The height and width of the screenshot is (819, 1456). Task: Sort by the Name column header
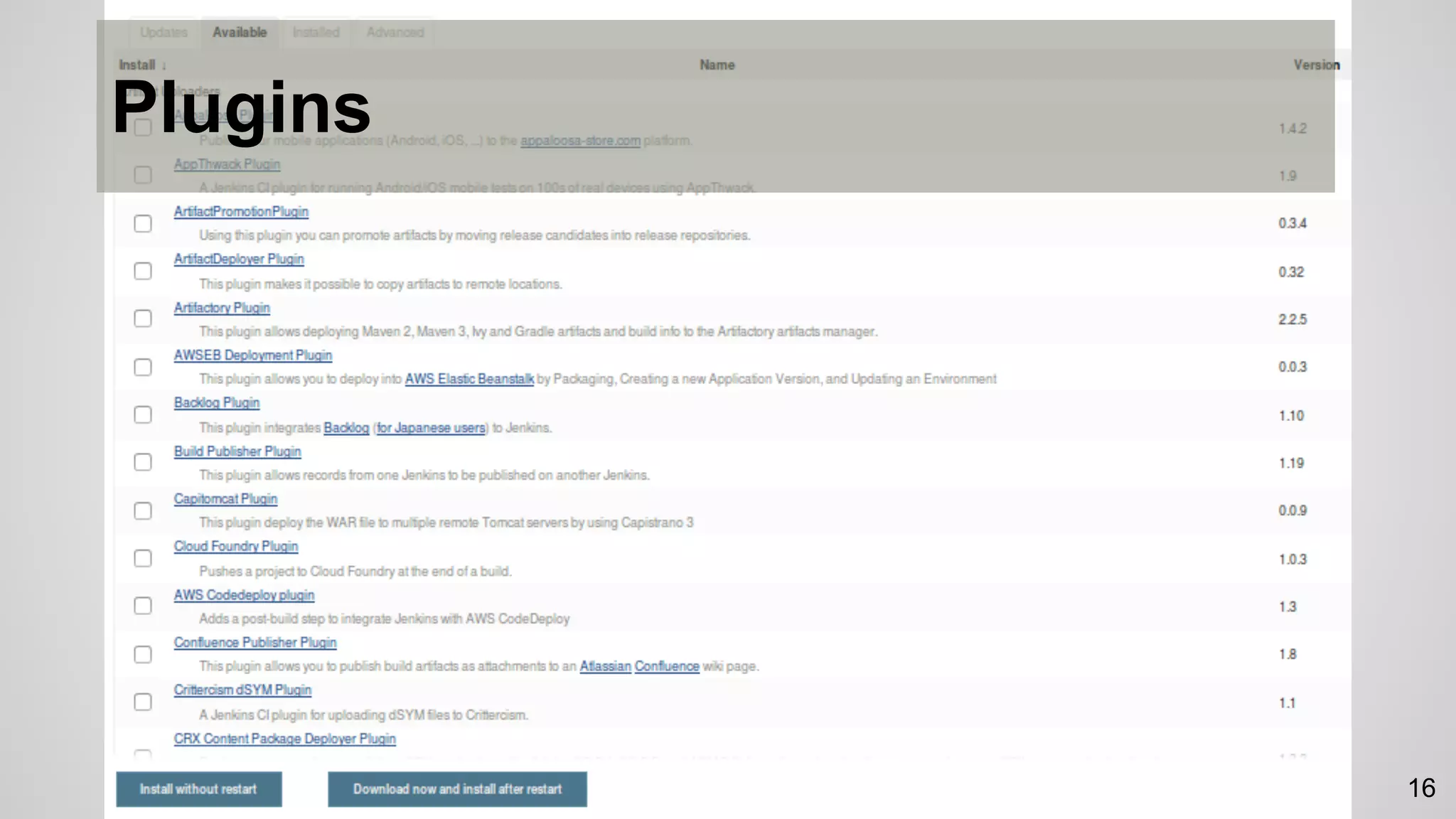coord(717,65)
